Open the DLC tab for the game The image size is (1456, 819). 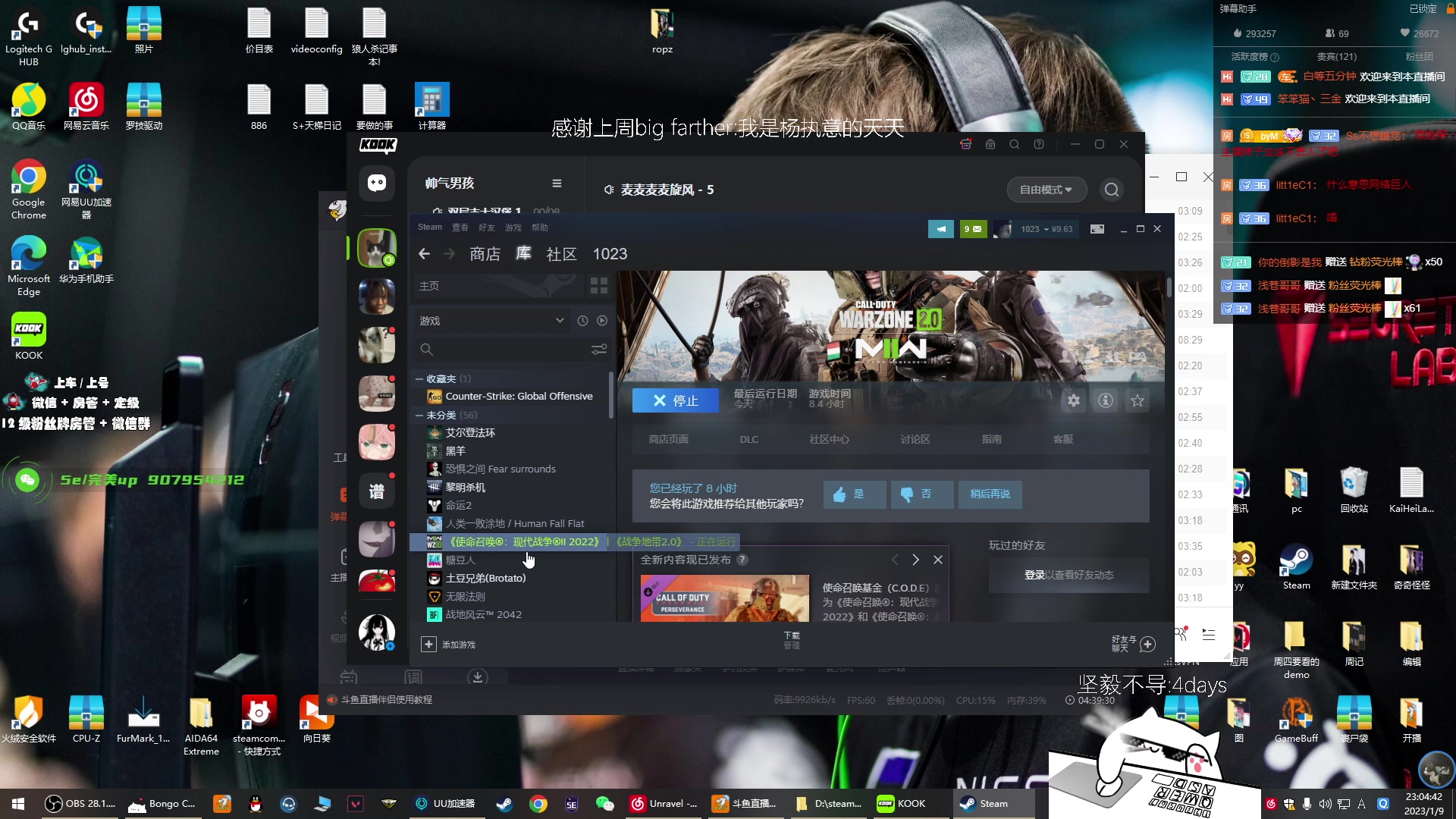[749, 439]
